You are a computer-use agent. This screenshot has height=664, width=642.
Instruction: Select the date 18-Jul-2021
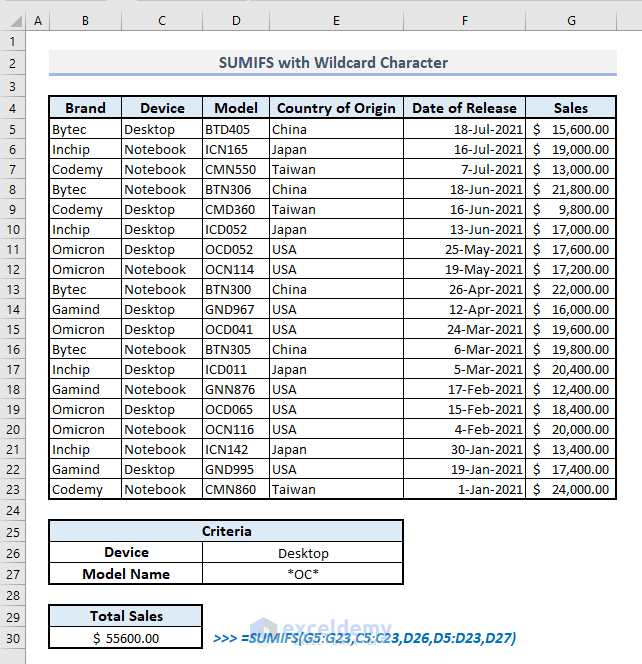click(x=465, y=129)
